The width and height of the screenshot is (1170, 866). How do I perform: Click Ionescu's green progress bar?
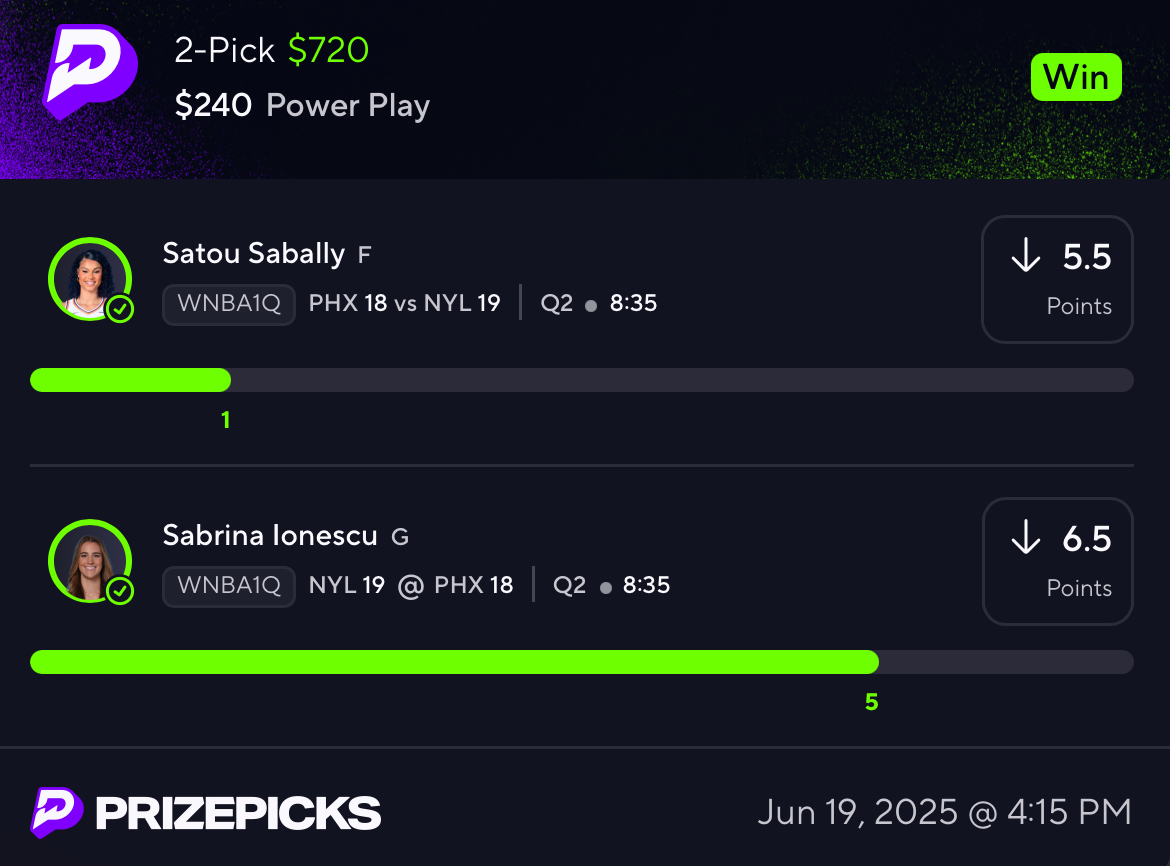tap(454, 662)
